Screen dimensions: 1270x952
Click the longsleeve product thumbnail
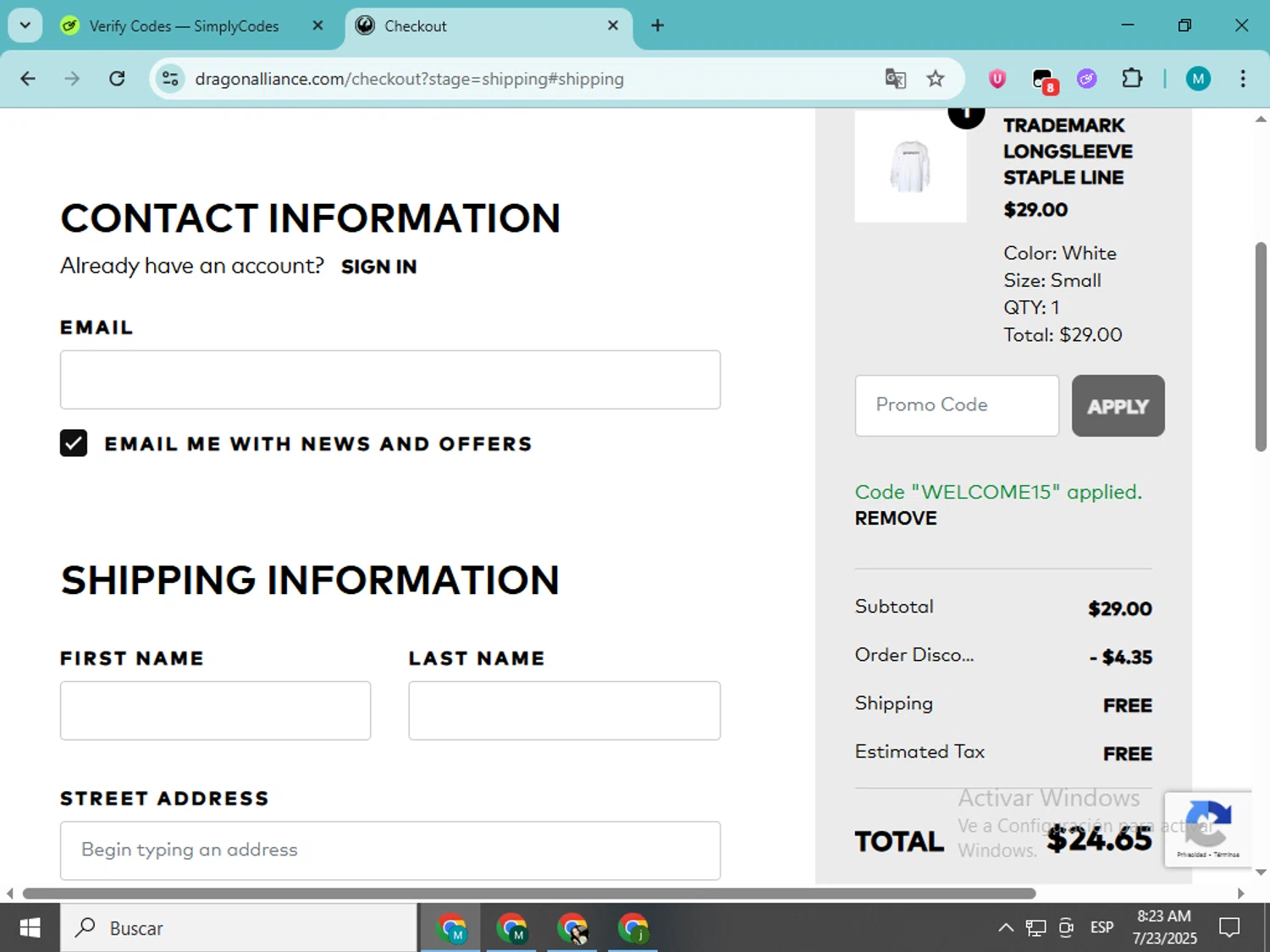[910, 166]
